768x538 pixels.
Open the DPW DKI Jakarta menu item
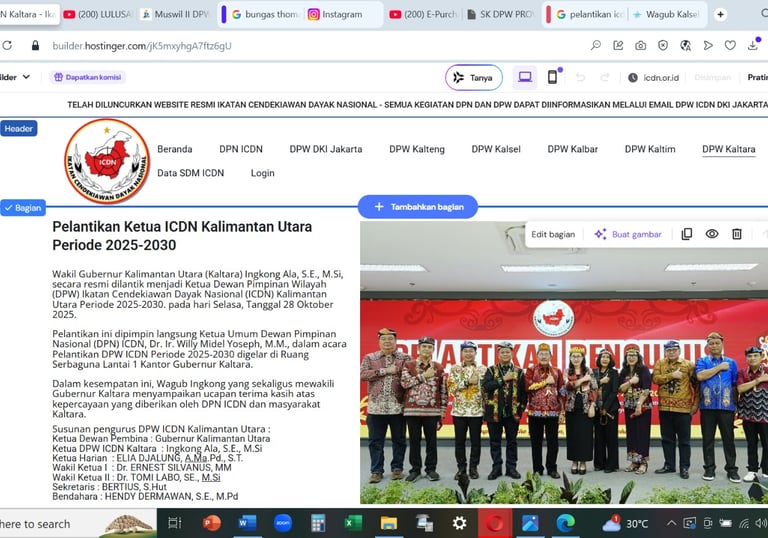click(326, 149)
